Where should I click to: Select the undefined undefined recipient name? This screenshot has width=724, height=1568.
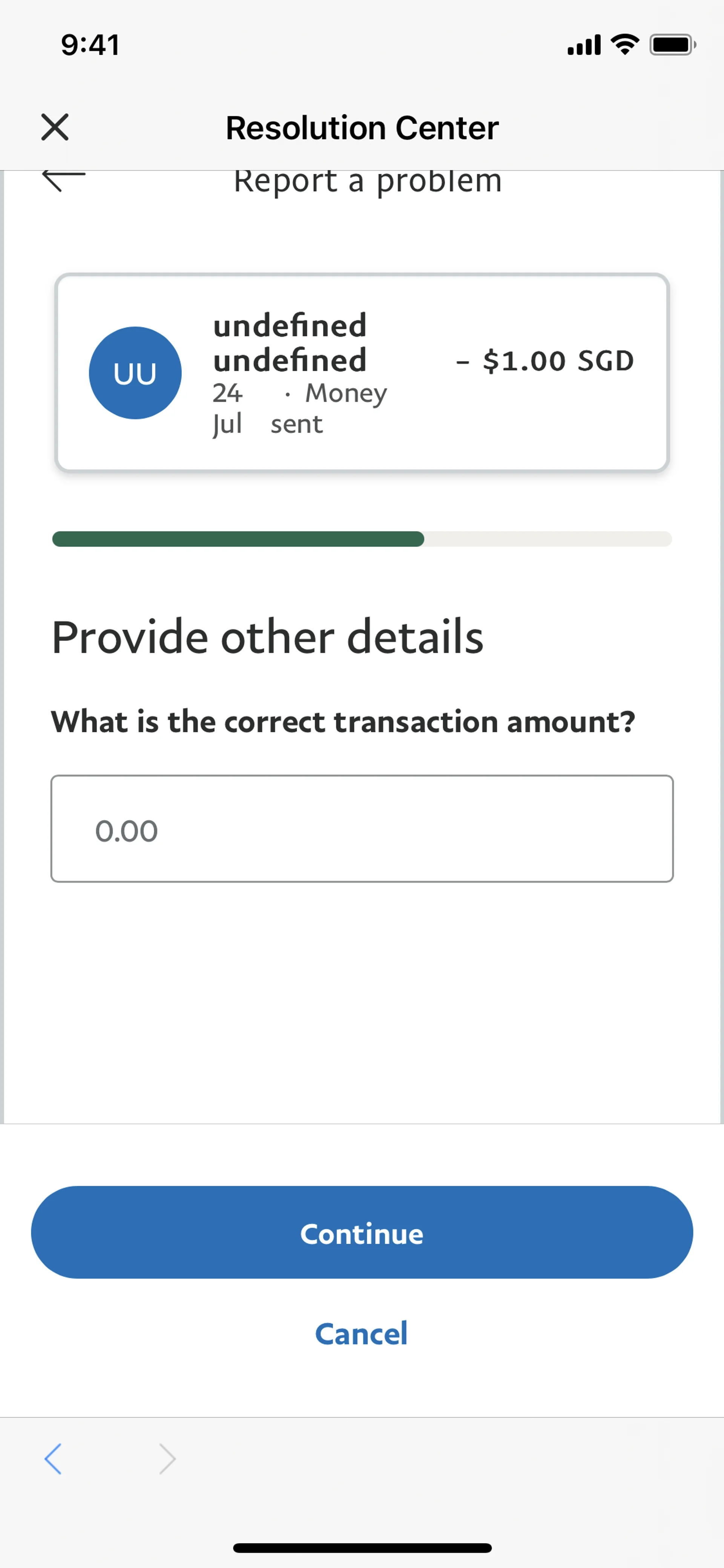290,343
